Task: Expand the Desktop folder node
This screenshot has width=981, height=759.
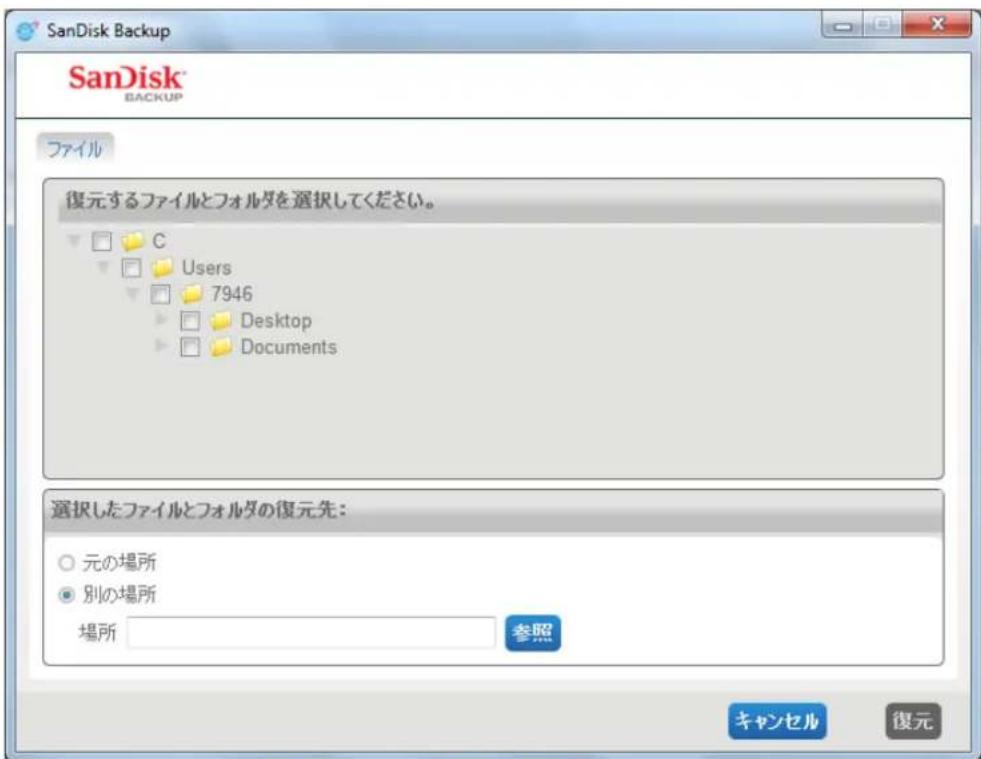Action: pyautogui.click(x=161, y=320)
